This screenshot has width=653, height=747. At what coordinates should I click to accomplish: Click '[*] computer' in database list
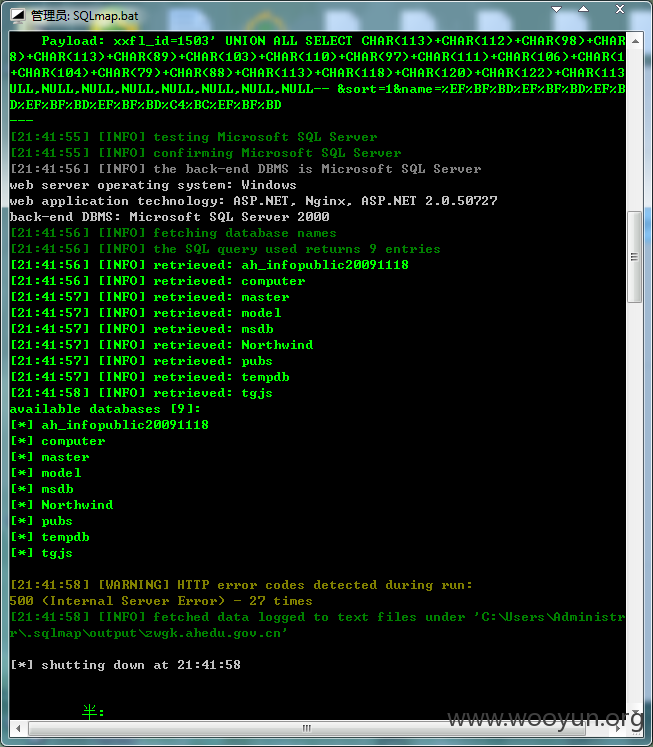pos(58,441)
